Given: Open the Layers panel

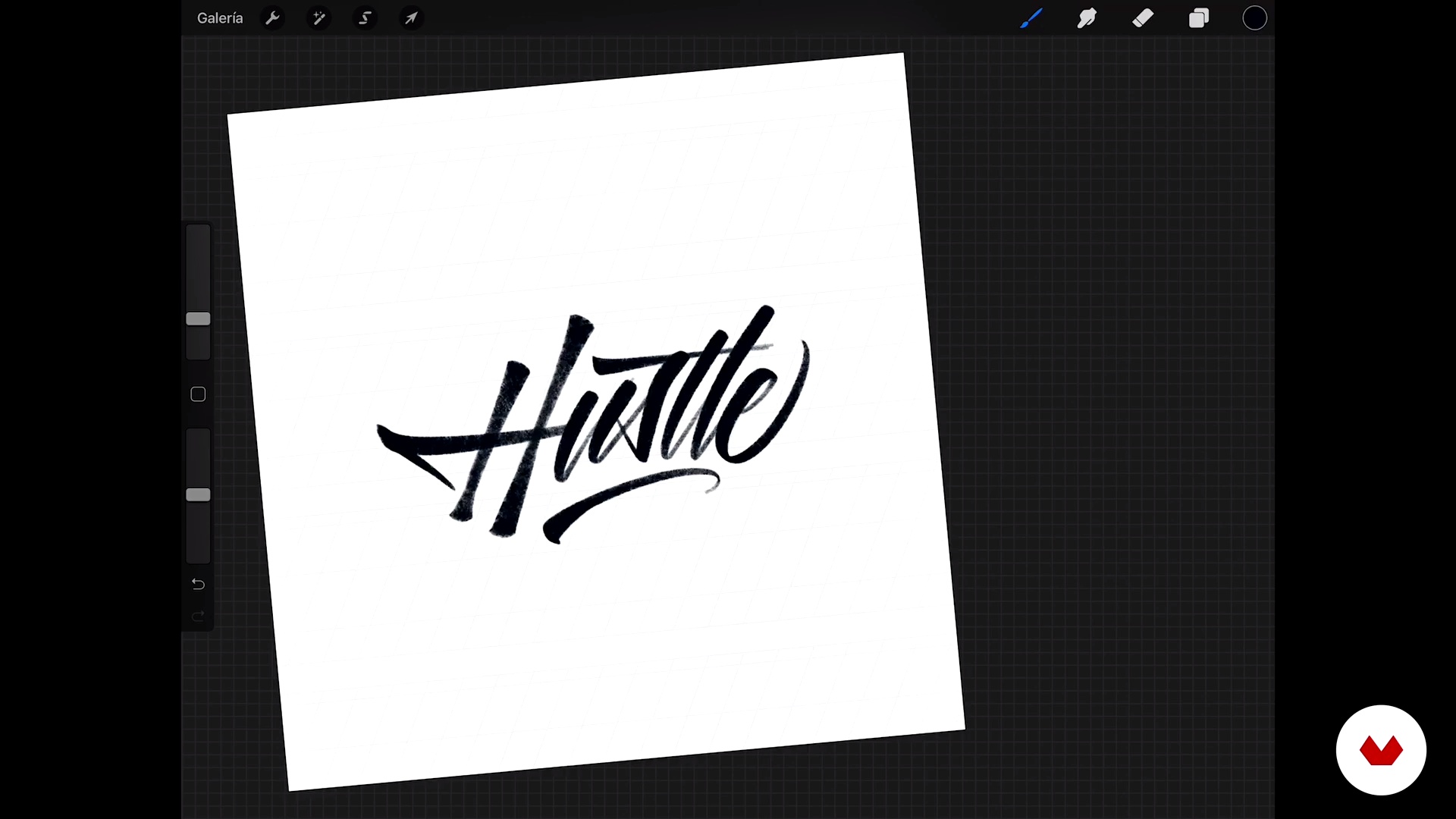Looking at the screenshot, I should (1199, 18).
